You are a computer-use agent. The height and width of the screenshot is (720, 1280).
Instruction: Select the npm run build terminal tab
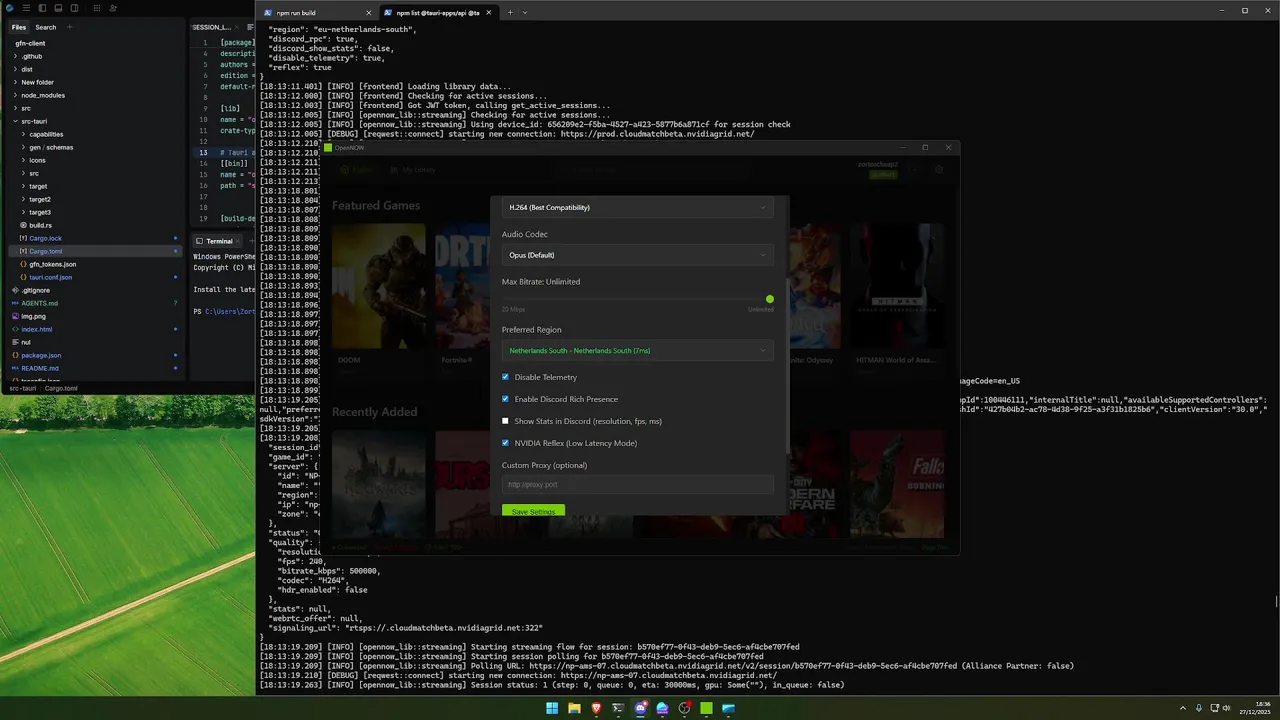(316, 13)
